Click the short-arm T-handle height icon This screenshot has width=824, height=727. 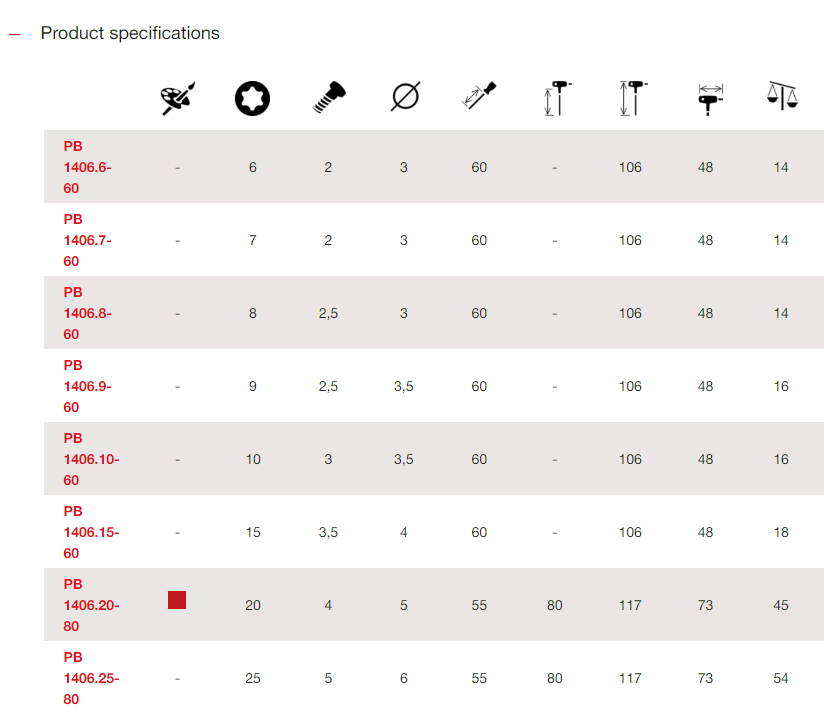coord(555,98)
